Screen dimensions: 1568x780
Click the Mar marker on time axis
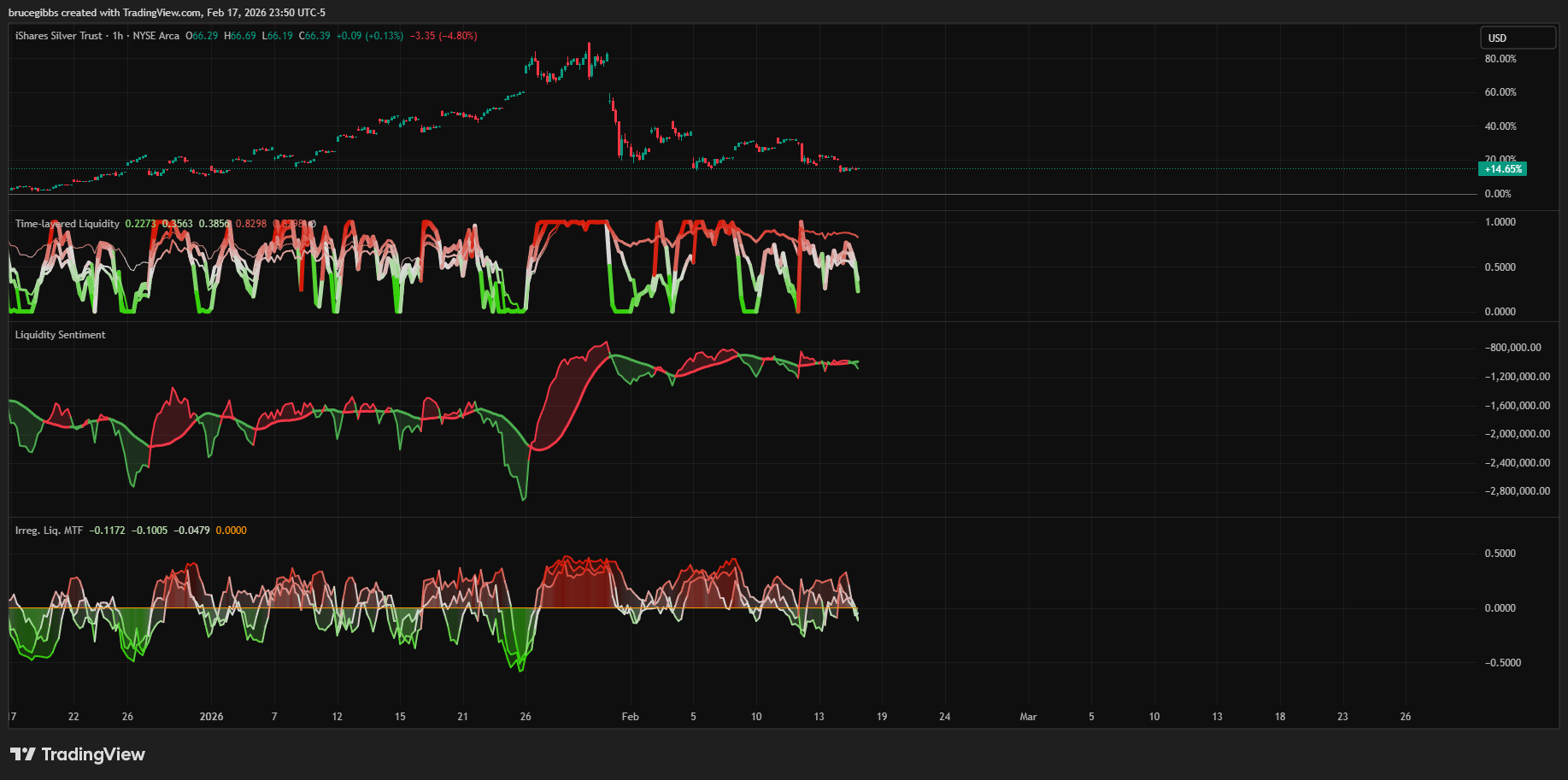[x=1028, y=717]
